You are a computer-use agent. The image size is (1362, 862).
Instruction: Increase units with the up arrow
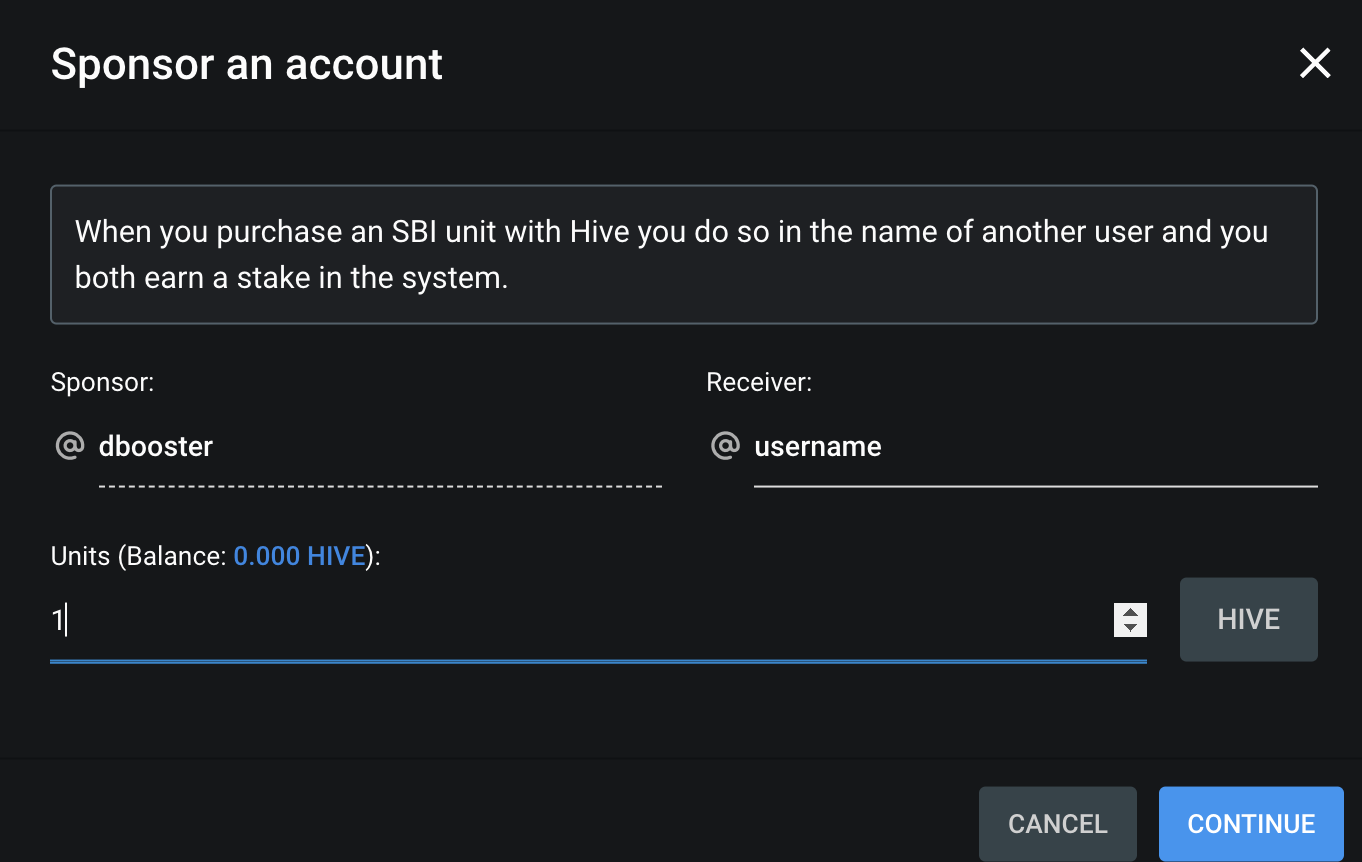1130,613
